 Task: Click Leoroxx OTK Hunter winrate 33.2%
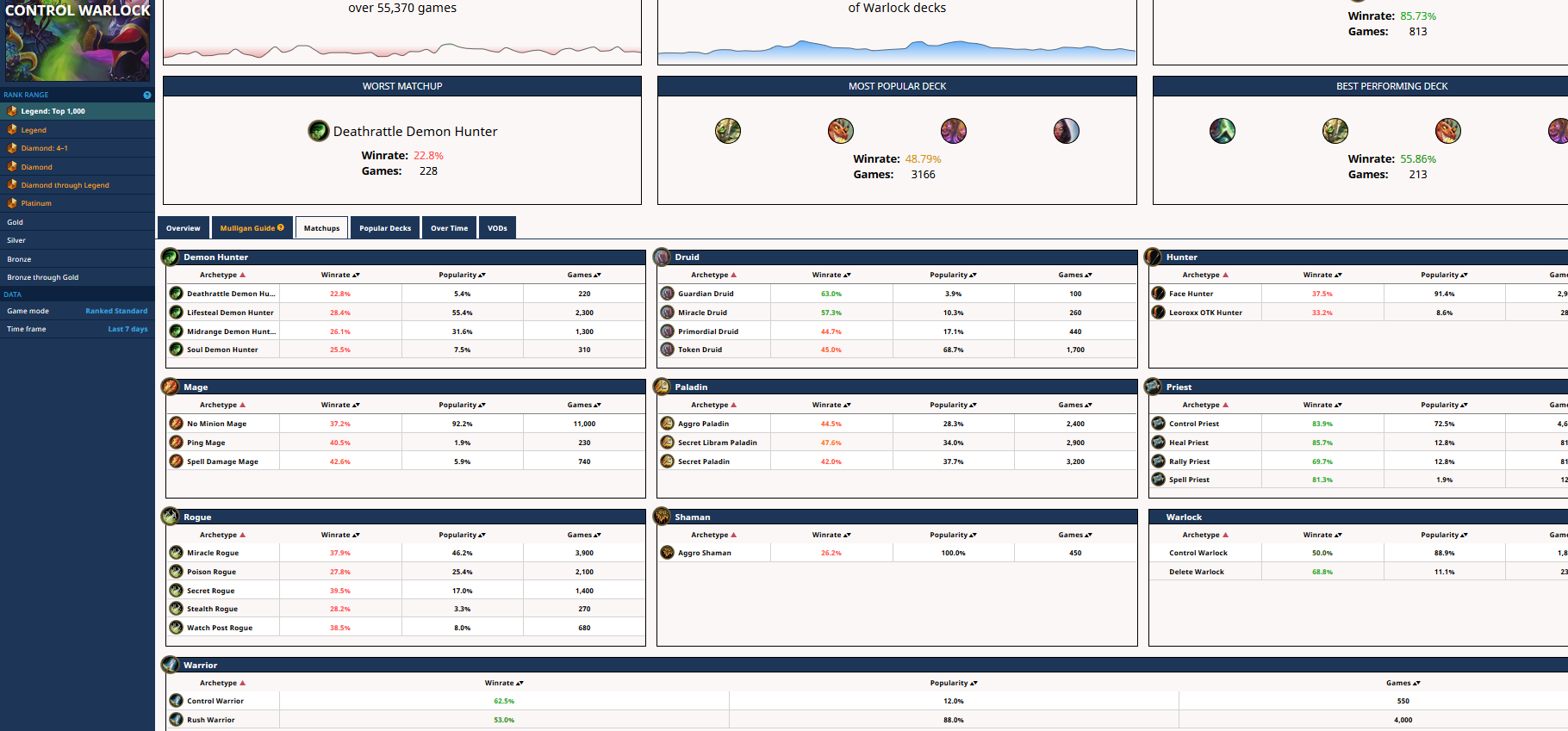(x=1322, y=313)
